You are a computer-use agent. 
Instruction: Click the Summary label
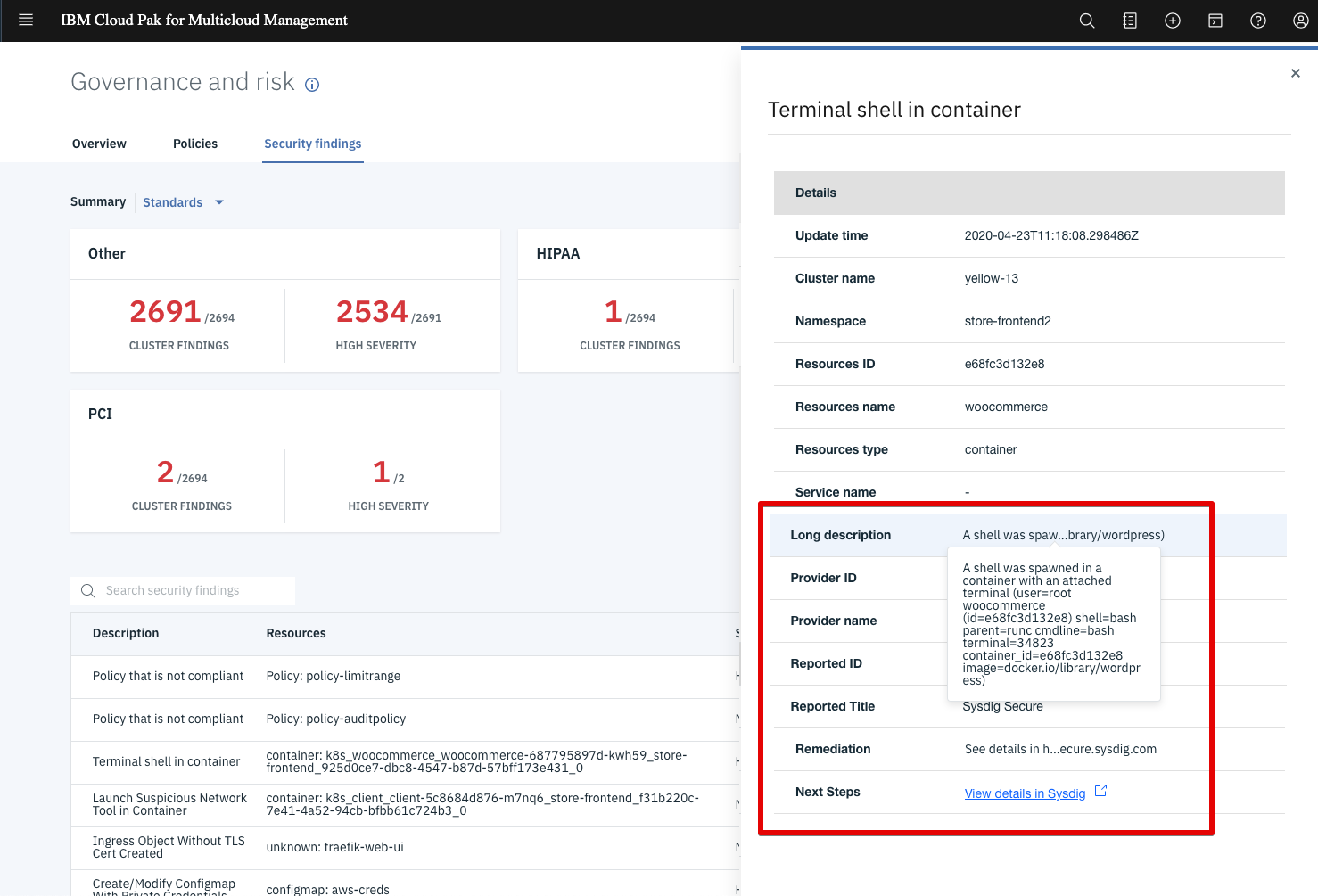[98, 201]
